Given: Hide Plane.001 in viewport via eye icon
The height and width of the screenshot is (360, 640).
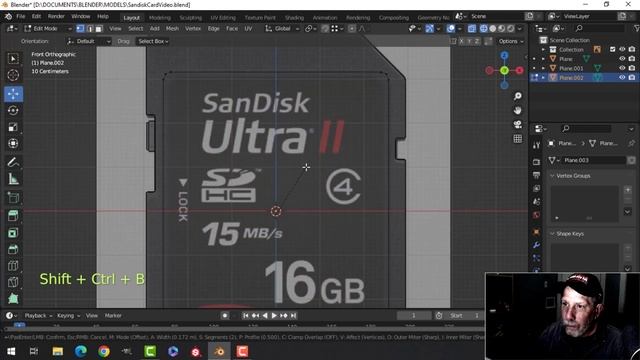Looking at the screenshot, I should point(622,68).
